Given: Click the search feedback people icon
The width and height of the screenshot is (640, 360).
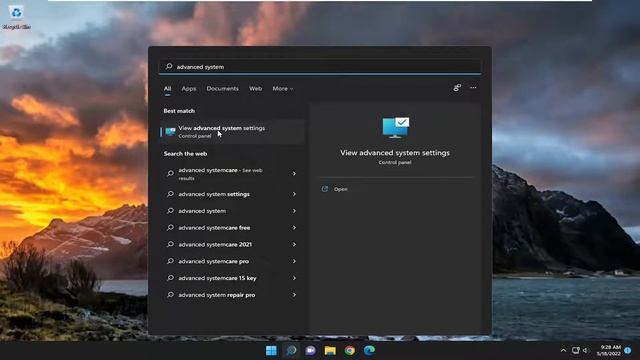Looking at the screenshot, I should pos(457,87).
